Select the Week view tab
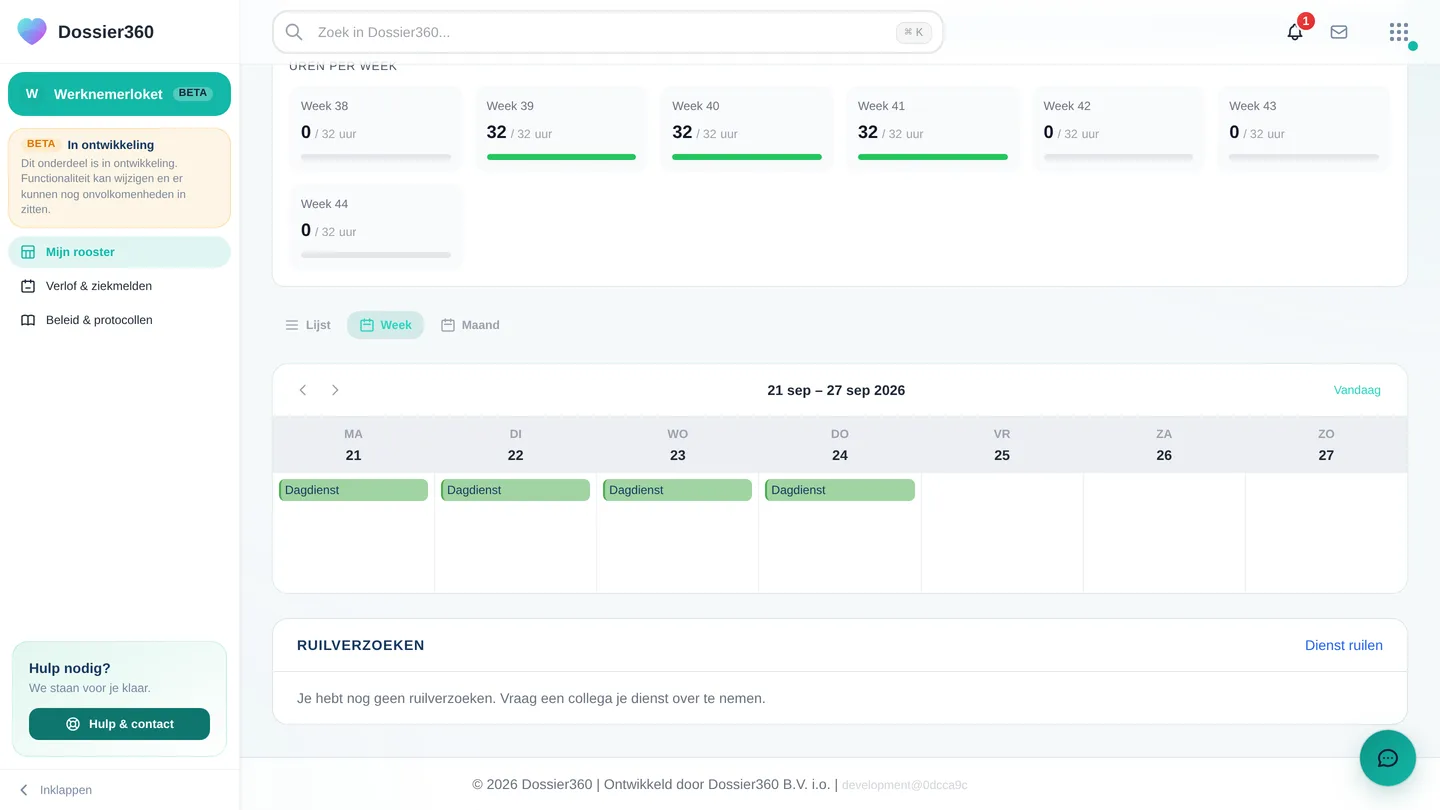The height and width of the screenshot is (810, 1440). pyautogui.click(x=386, y=325)
